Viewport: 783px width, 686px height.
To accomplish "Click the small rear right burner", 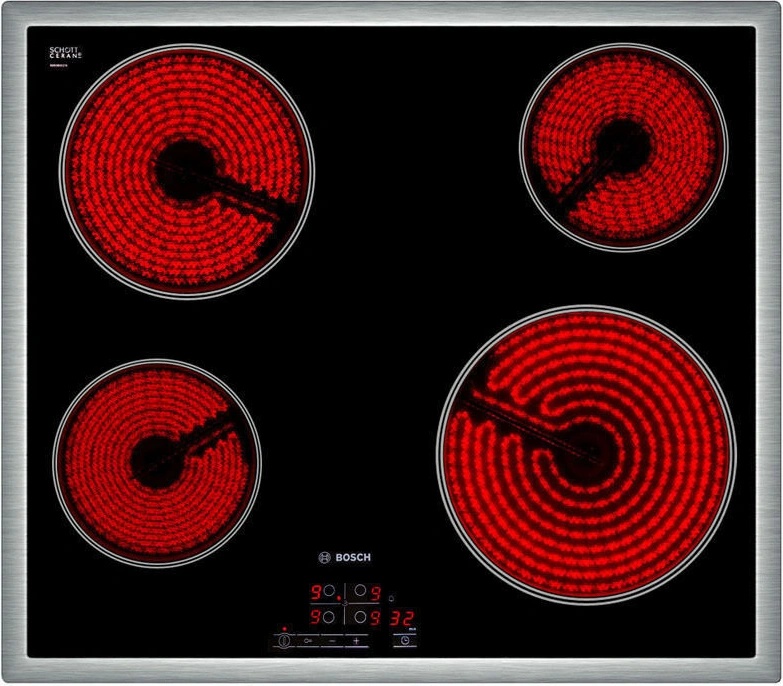I will point(622,146).
